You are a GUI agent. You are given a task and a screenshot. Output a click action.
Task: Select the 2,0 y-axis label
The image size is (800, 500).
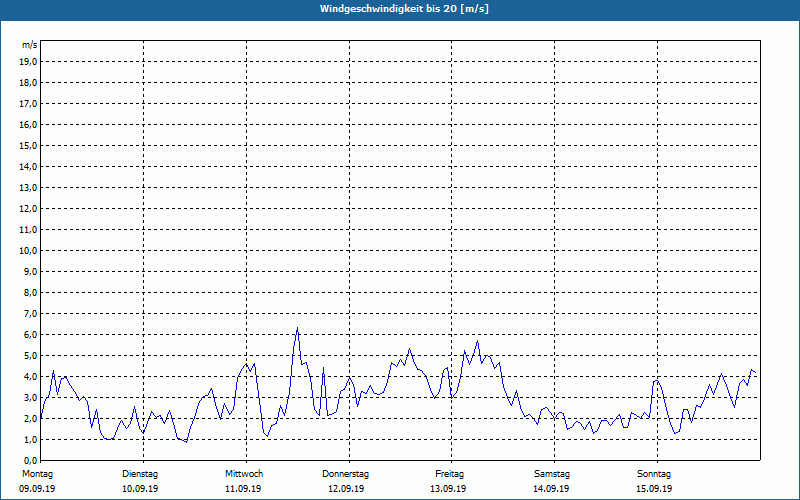click(29, 418)
